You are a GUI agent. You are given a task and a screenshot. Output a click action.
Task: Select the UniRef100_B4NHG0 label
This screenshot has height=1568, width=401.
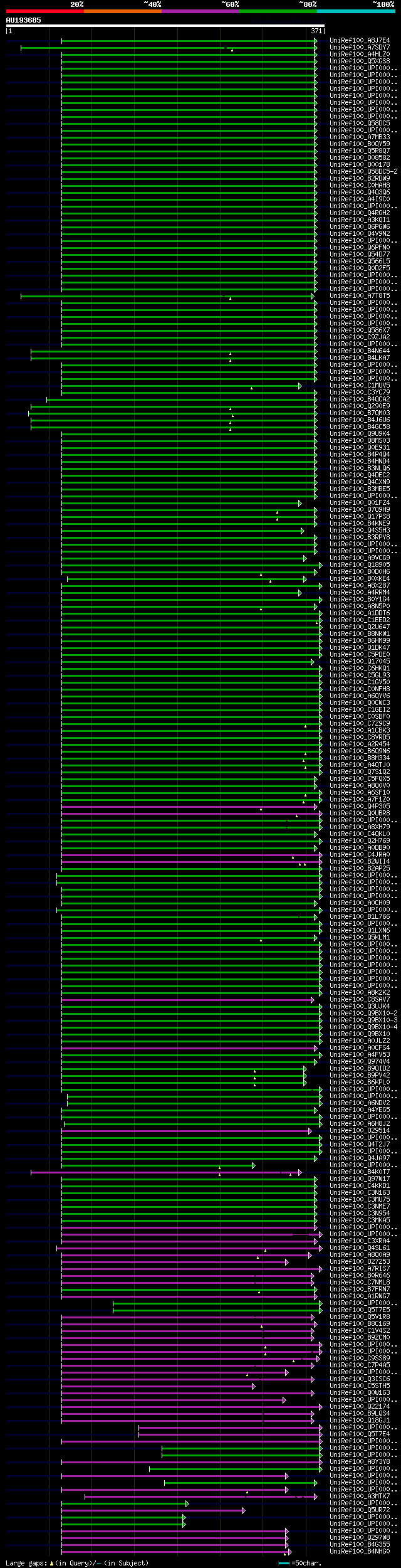(x=360, y=1552)
